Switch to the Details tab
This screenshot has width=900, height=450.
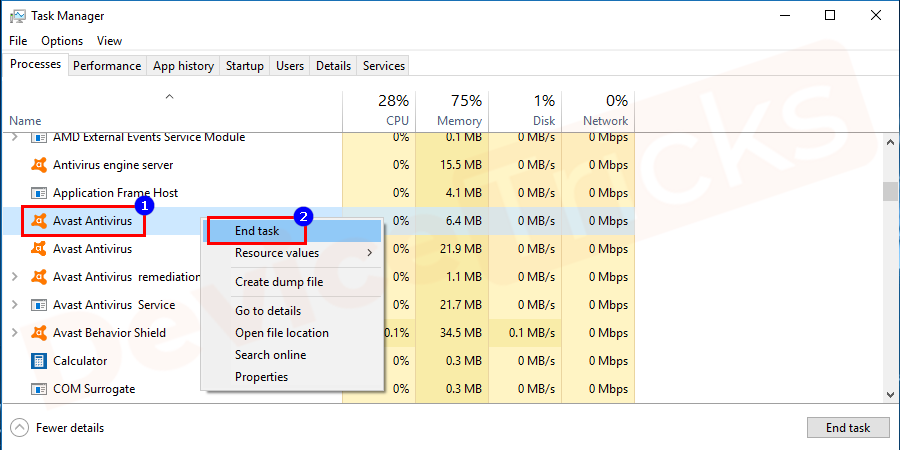(x=333, y=66)
